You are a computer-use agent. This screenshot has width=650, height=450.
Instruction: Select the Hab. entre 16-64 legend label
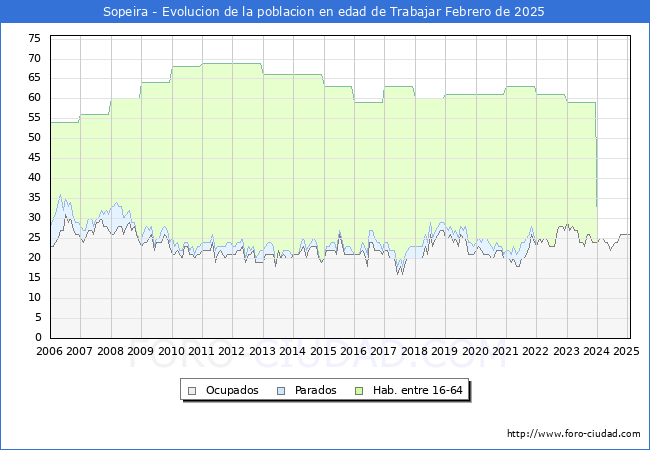pyautogui.click(x=417, y=390)
